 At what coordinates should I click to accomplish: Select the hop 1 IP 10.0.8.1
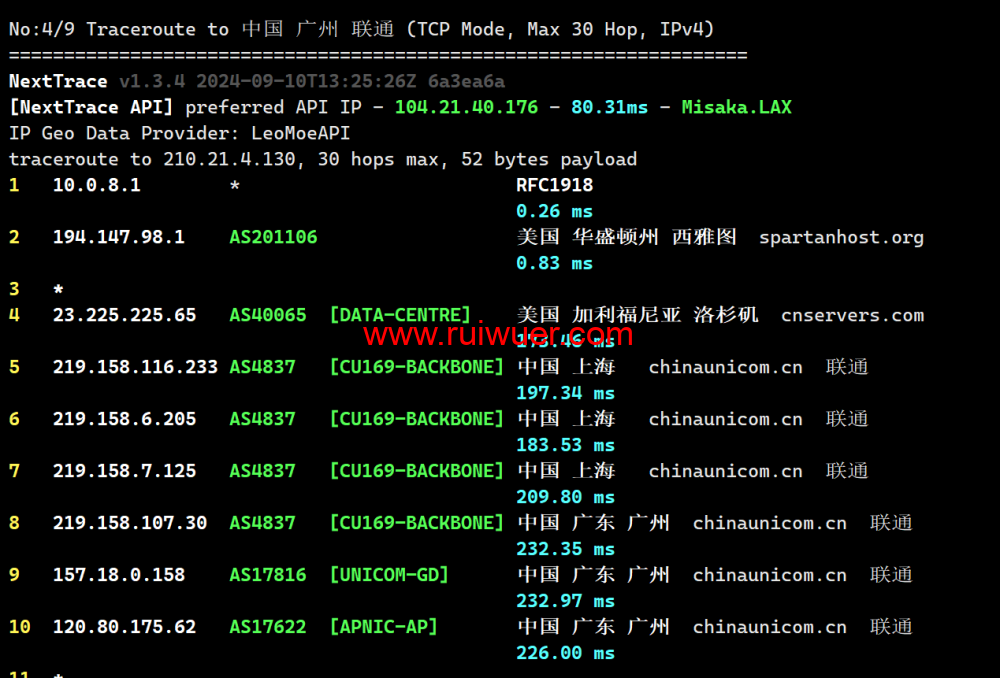pyautogui.click(x=97, y=185)
